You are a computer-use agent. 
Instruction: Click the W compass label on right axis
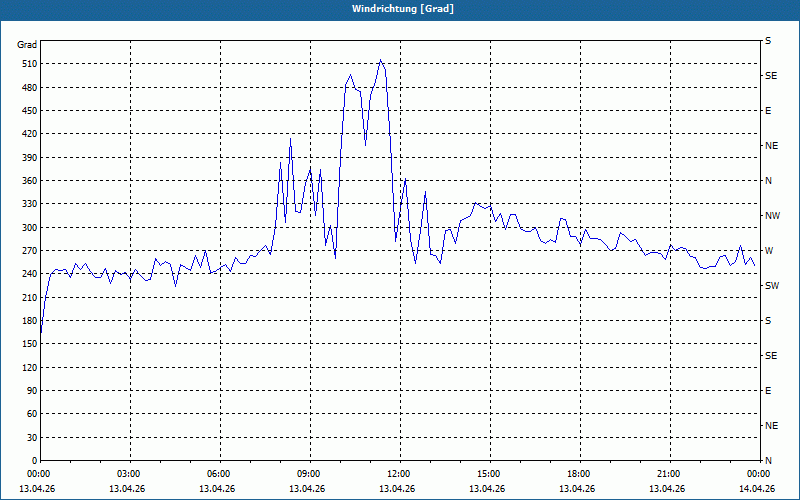768,251
